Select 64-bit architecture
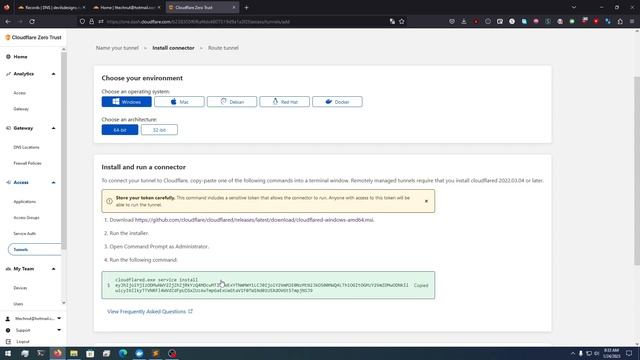This screenshot has width=640, height=360. [x=120, y=130]
